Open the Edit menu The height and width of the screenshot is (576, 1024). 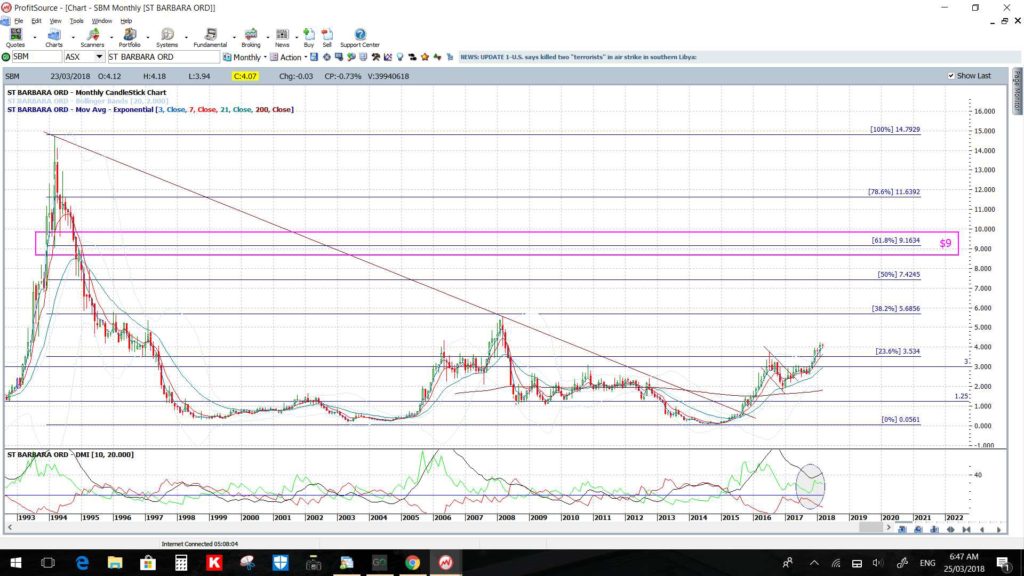[36, 21]
